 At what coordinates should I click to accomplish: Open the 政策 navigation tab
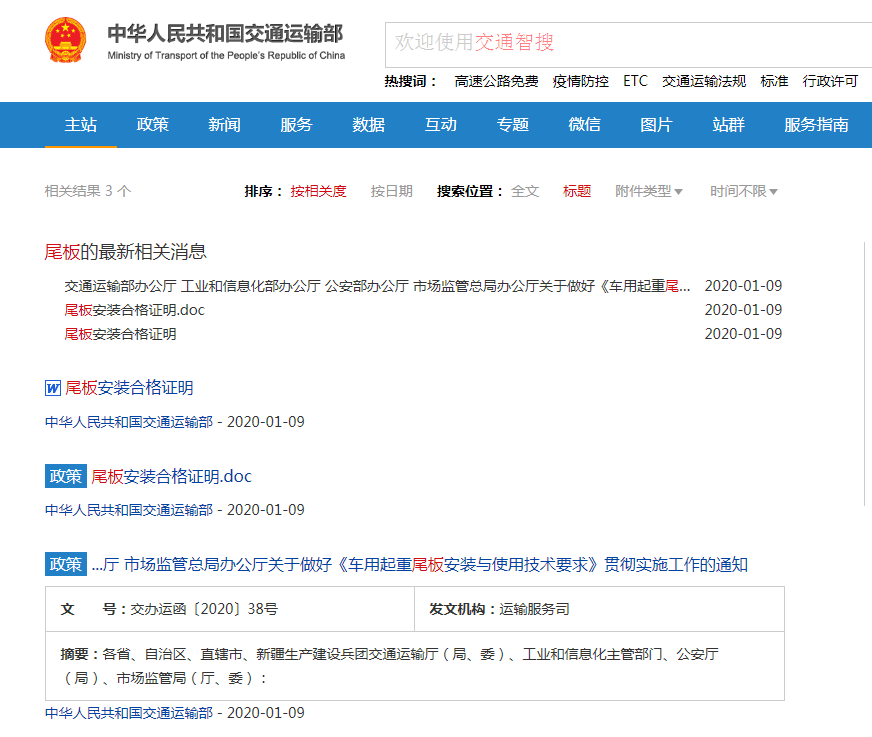pos(153,125)
